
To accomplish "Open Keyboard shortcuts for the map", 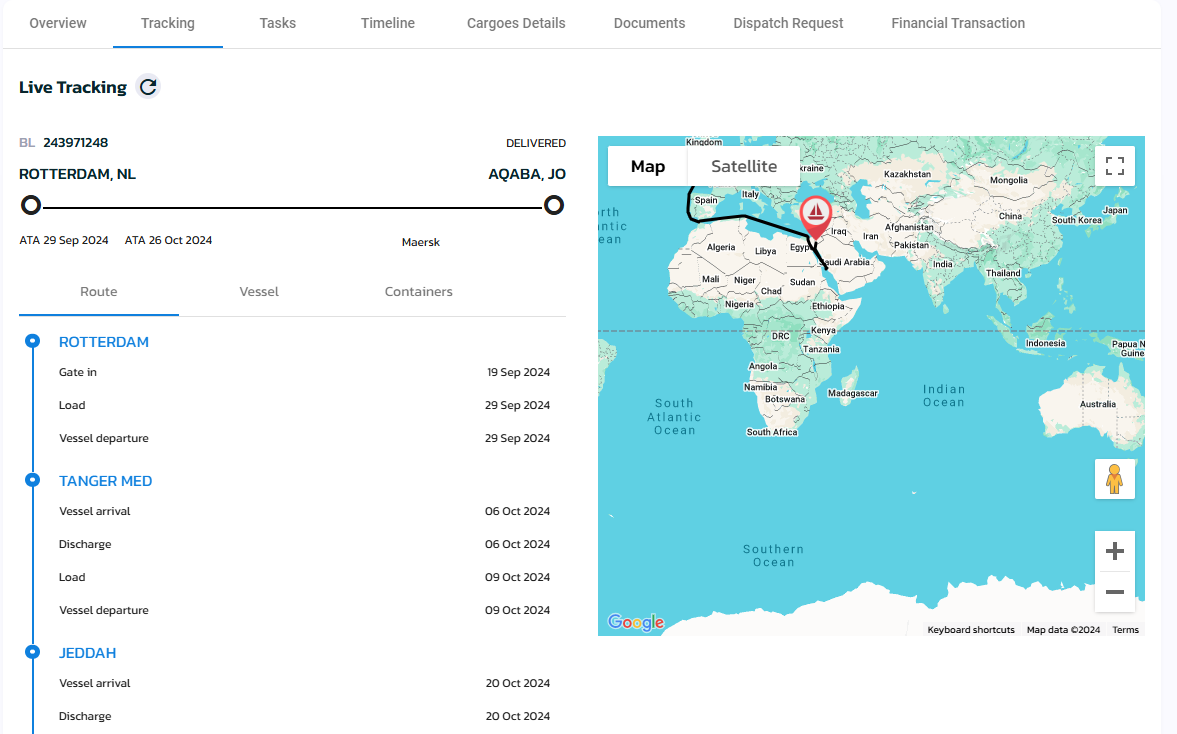I will coord(970,629).
